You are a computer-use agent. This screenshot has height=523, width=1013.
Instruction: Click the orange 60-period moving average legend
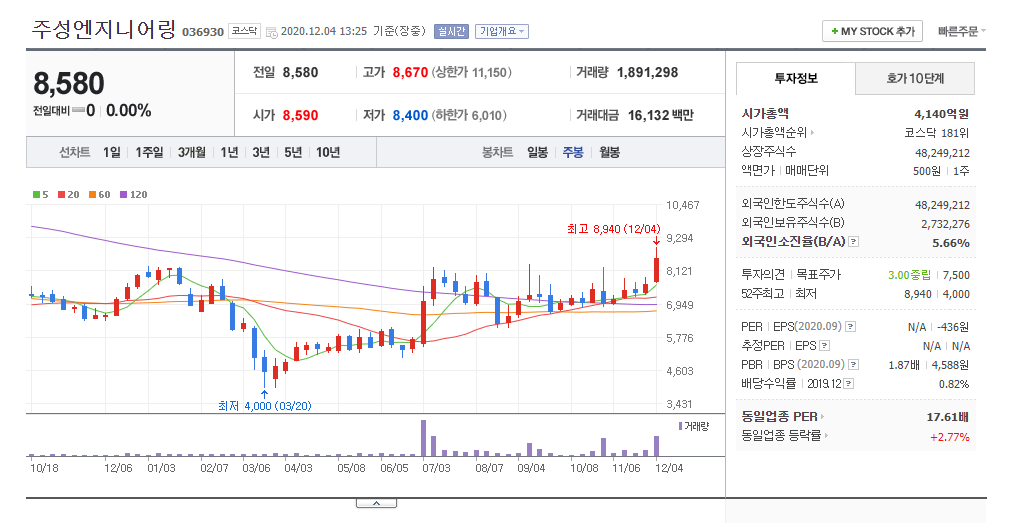click(99, 194)
